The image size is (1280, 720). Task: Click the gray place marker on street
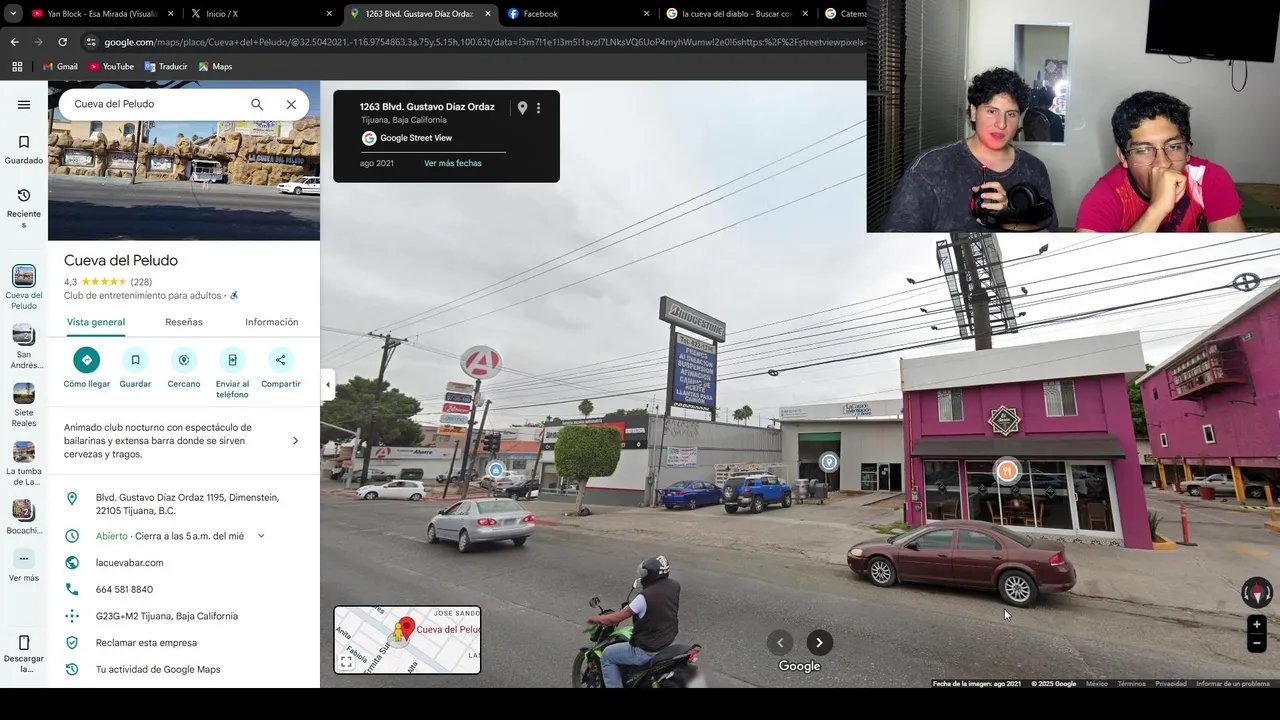829,462
